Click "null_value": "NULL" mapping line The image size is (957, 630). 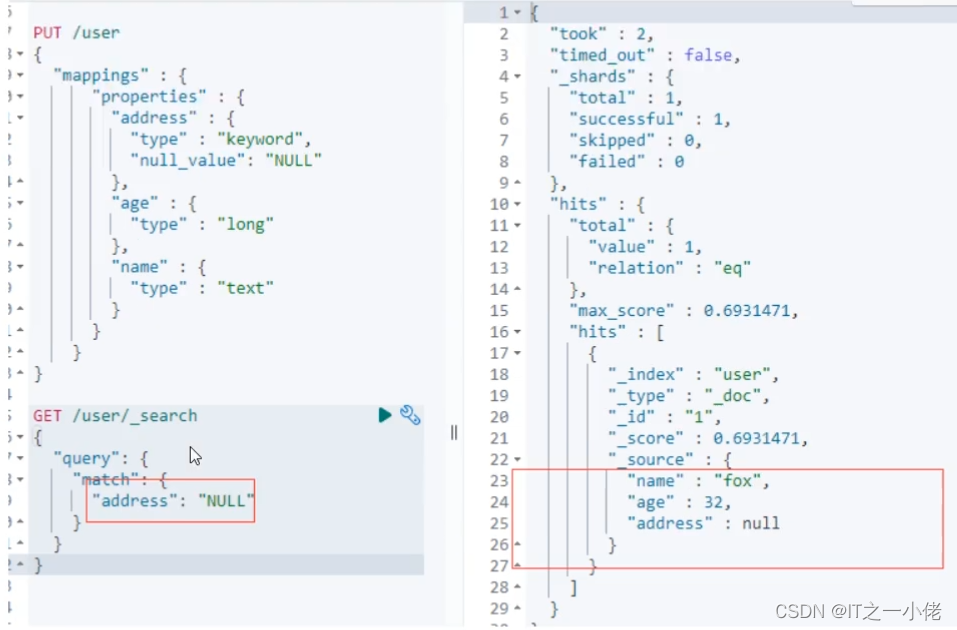coord(226,161)
